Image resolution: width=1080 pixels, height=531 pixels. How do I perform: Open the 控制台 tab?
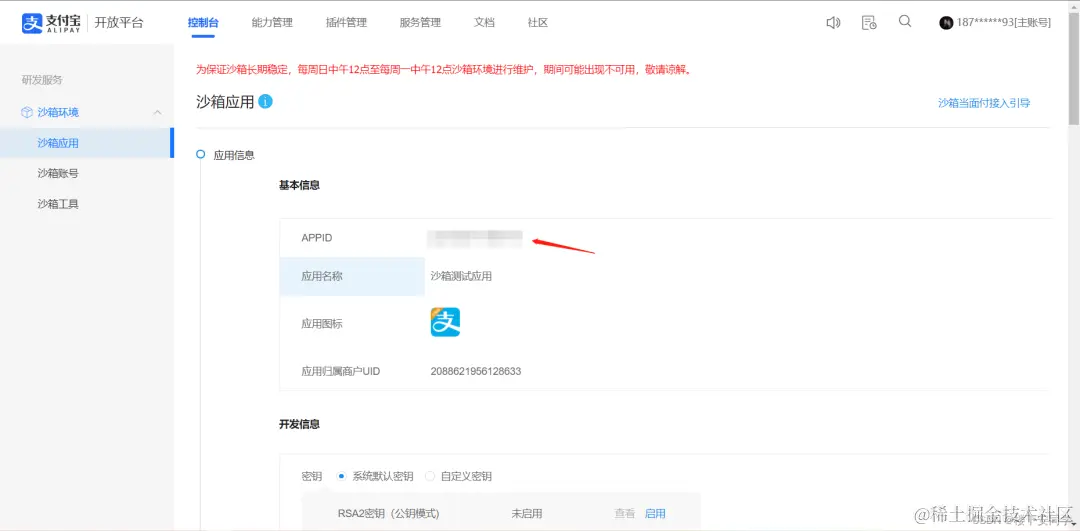pyautogui.click(x=203, y=23)
